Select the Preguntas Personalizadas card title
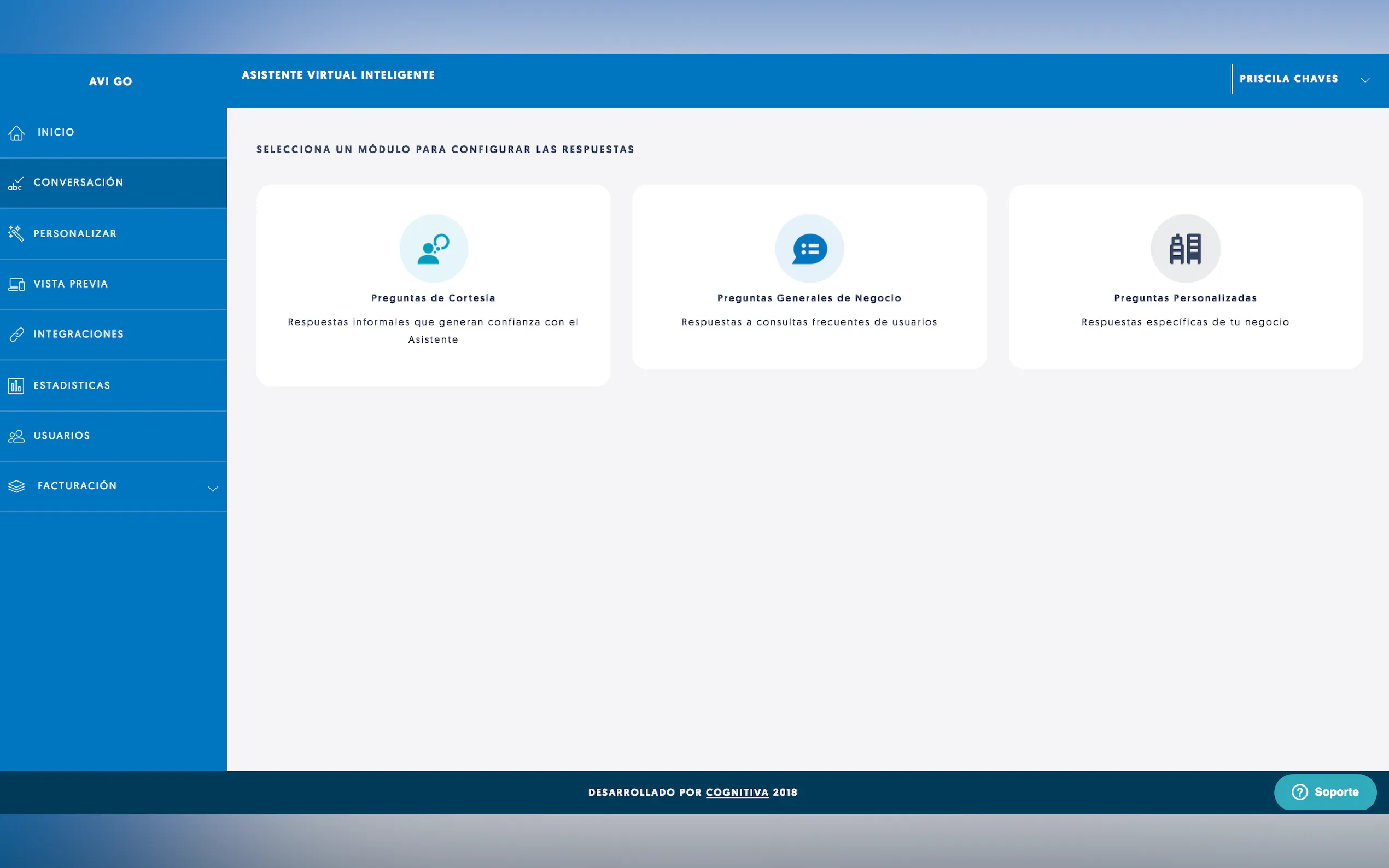This screenshot has height=868, width=1389. (x=1185, y=298)
